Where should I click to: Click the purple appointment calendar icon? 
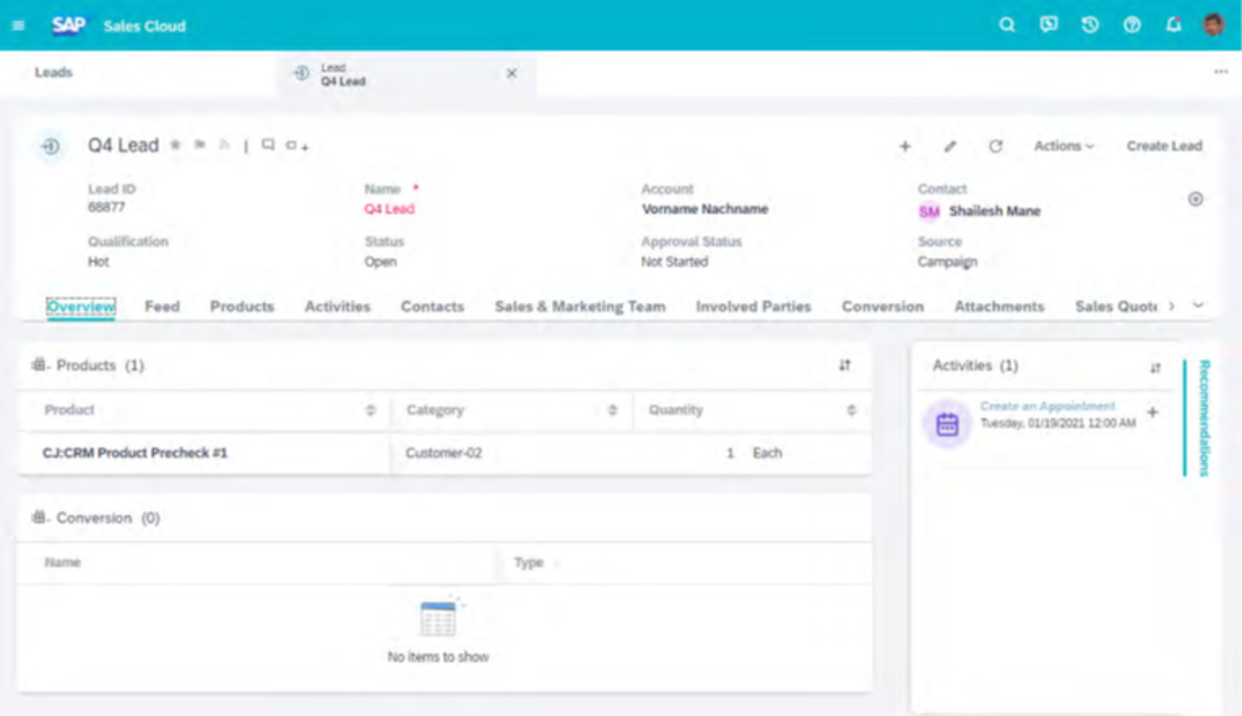pyautogui.click(x=947, y=424)
